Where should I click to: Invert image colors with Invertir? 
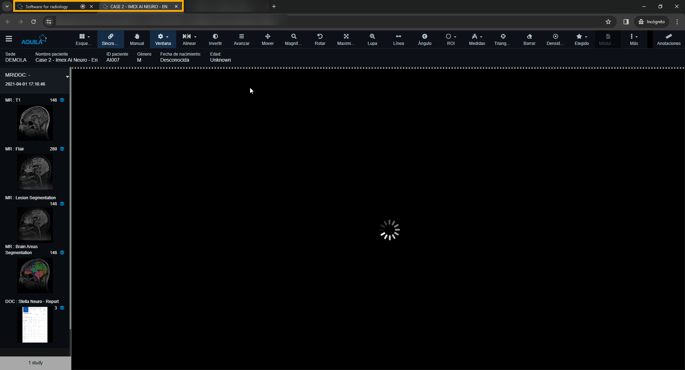215,39
